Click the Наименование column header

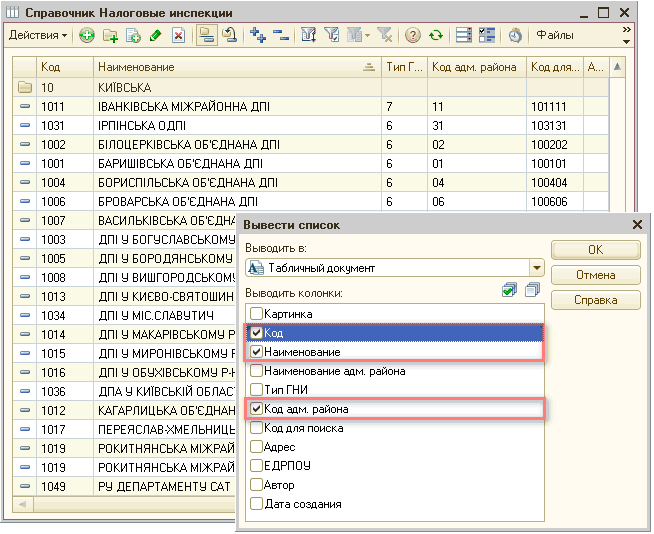tap(237, 67)
